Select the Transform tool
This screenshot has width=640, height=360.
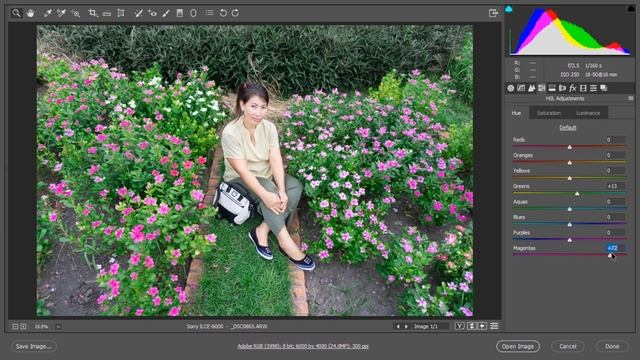coord(121,13)
